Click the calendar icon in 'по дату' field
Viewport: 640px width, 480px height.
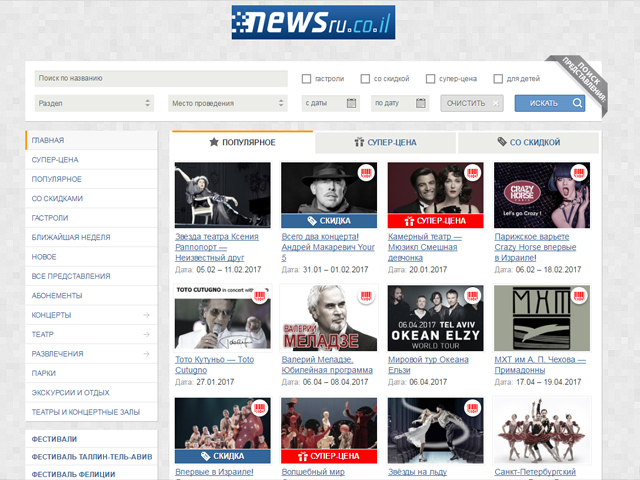pos(420,103)
